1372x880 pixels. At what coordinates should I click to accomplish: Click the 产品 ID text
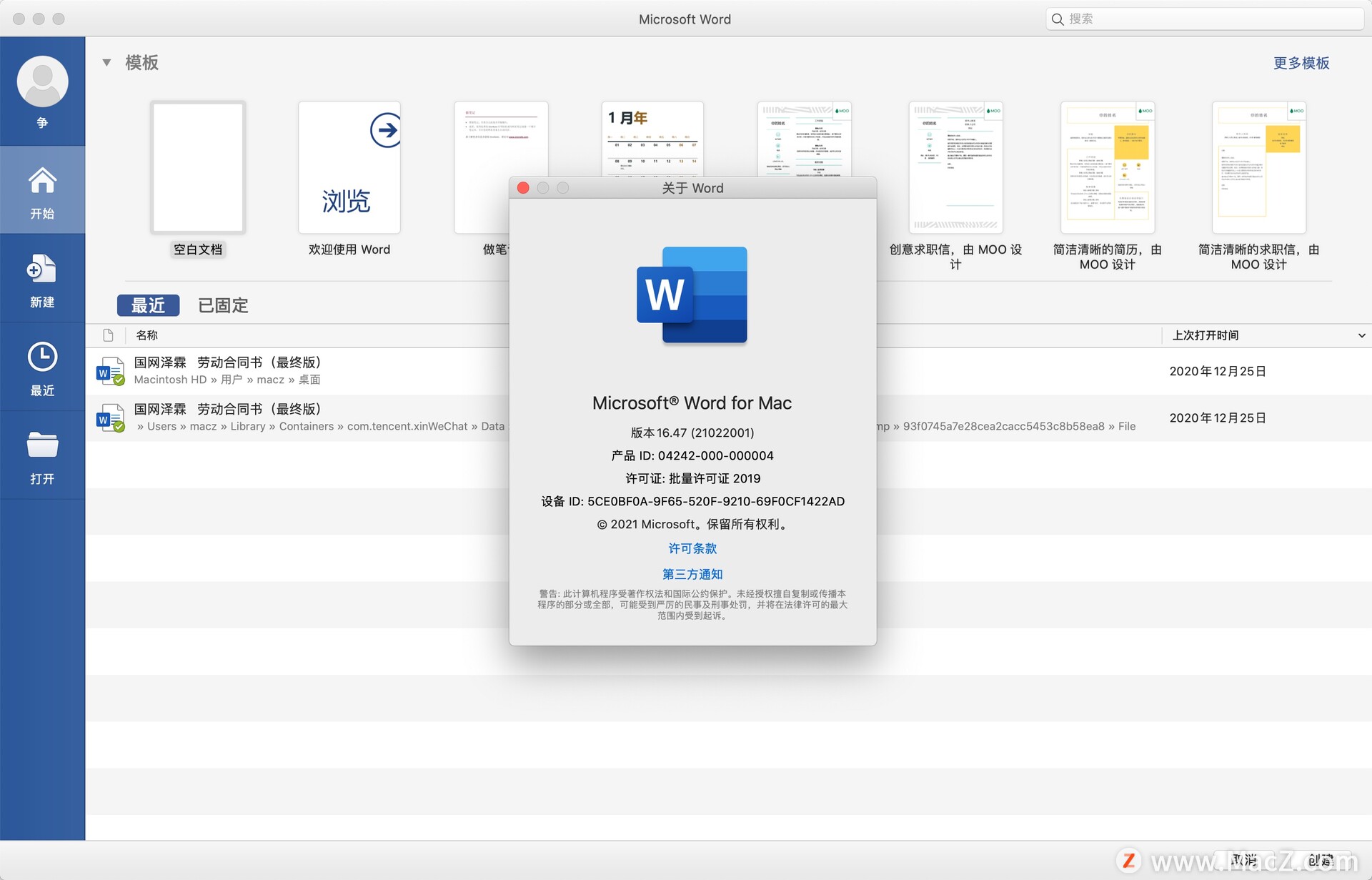click(692, 455)
